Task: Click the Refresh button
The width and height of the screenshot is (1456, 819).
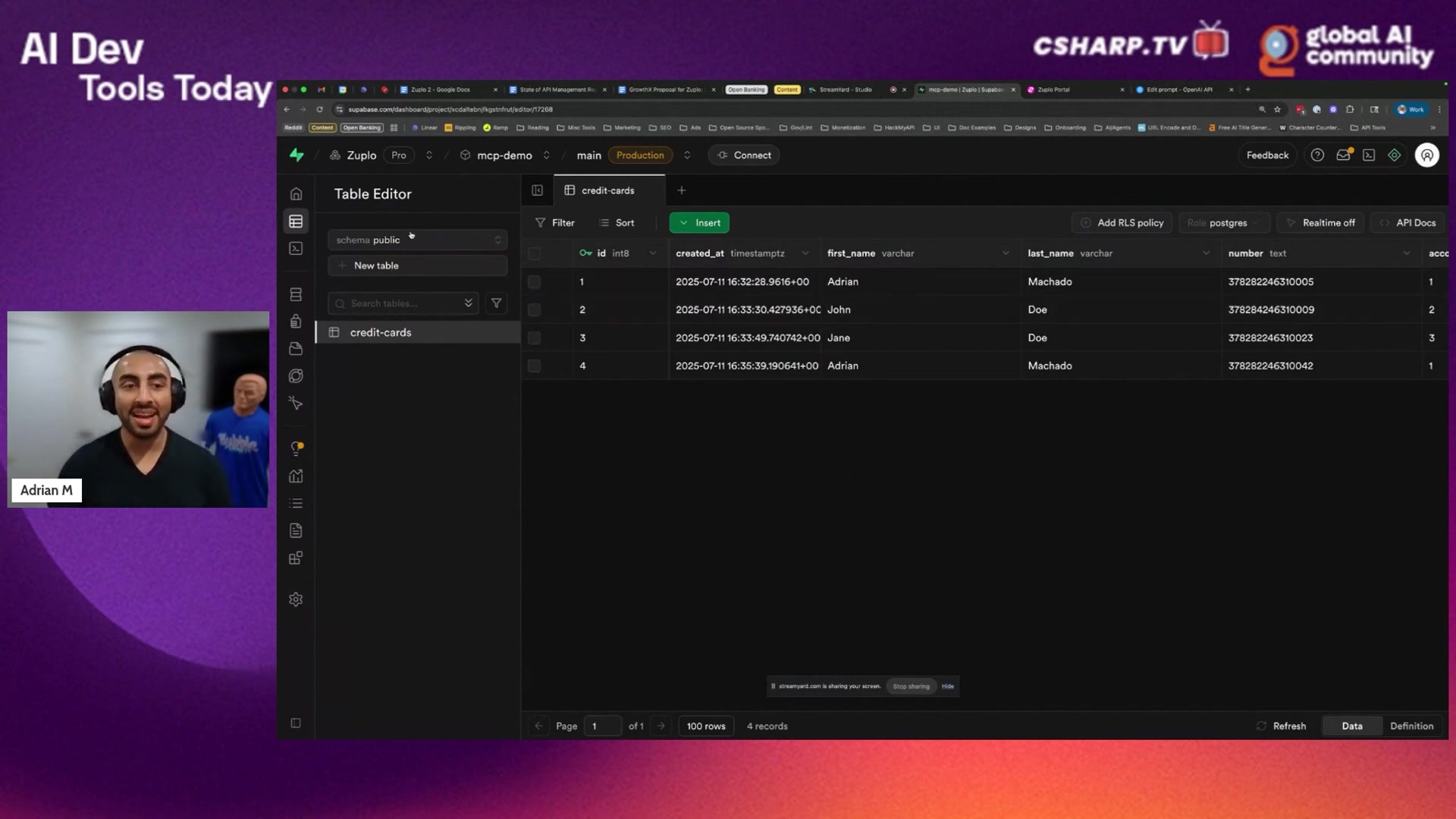Action: [x=1282, y=726]
